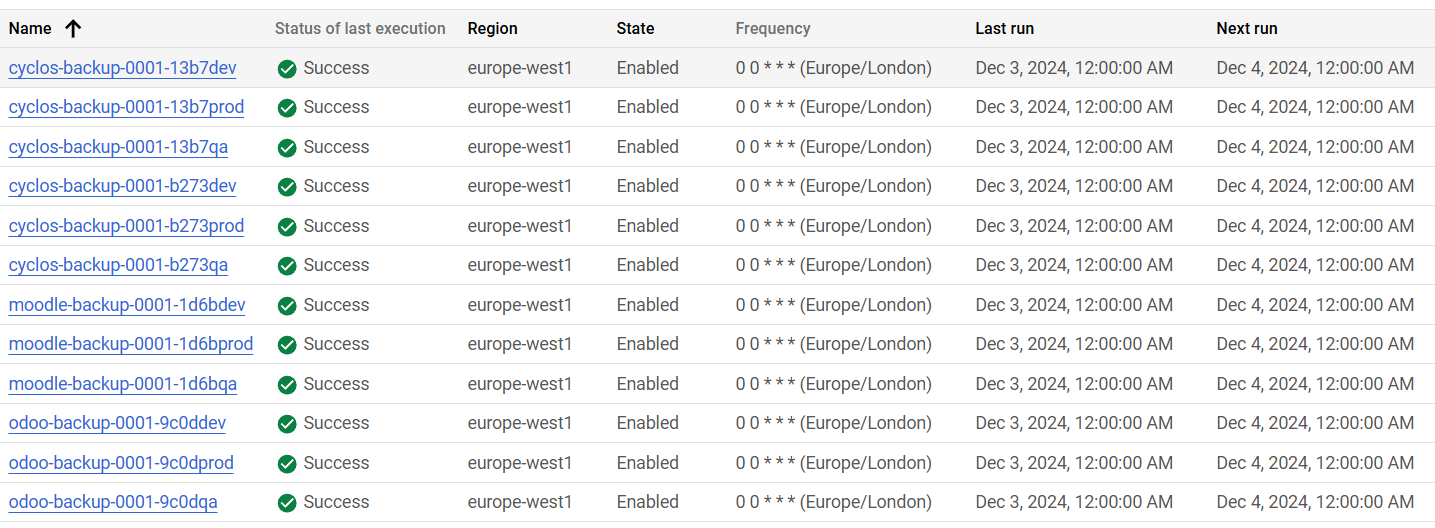Click the Name column header
The width and height of the screenshot is (1435, 528).
30,29
